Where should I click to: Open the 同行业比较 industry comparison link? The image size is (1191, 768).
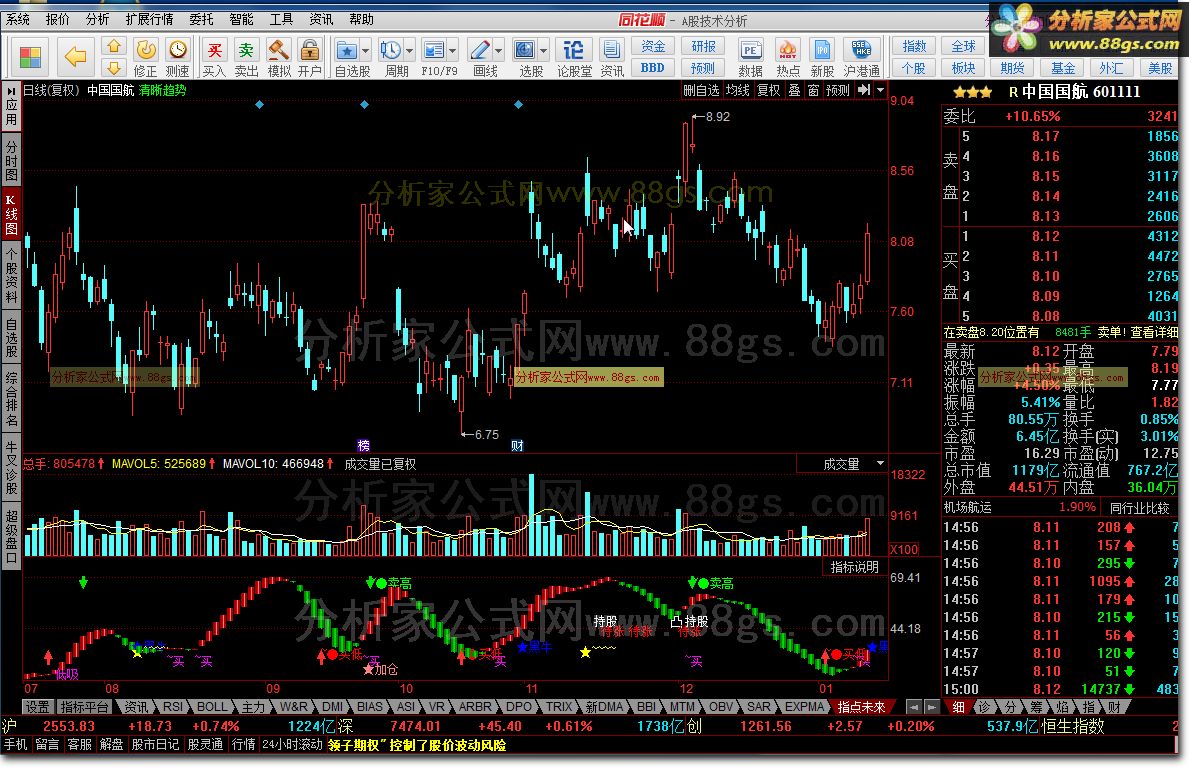1139,507
